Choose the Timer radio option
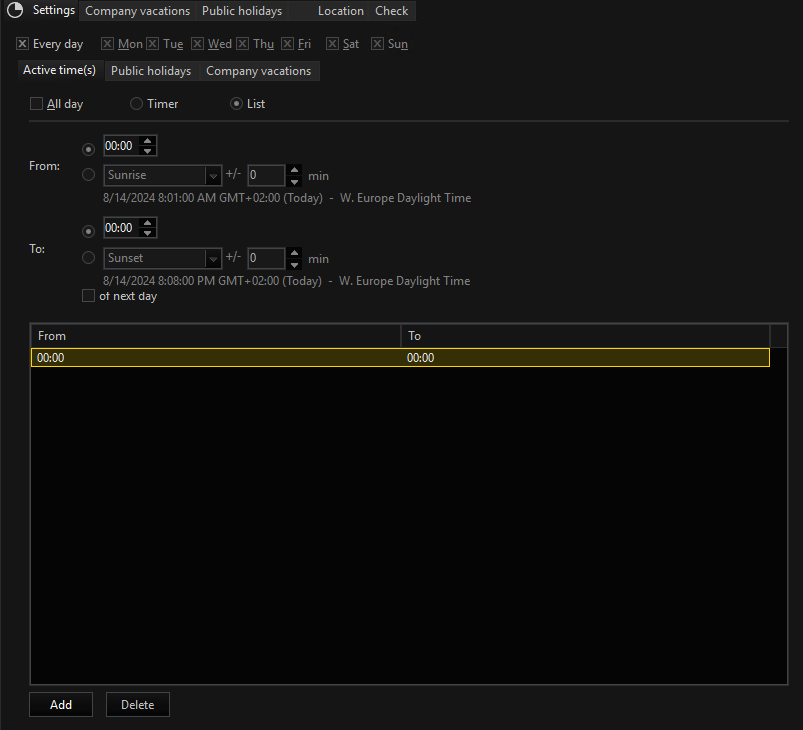The height and width of the screenshot is (730, 803). tap(136, 103)
